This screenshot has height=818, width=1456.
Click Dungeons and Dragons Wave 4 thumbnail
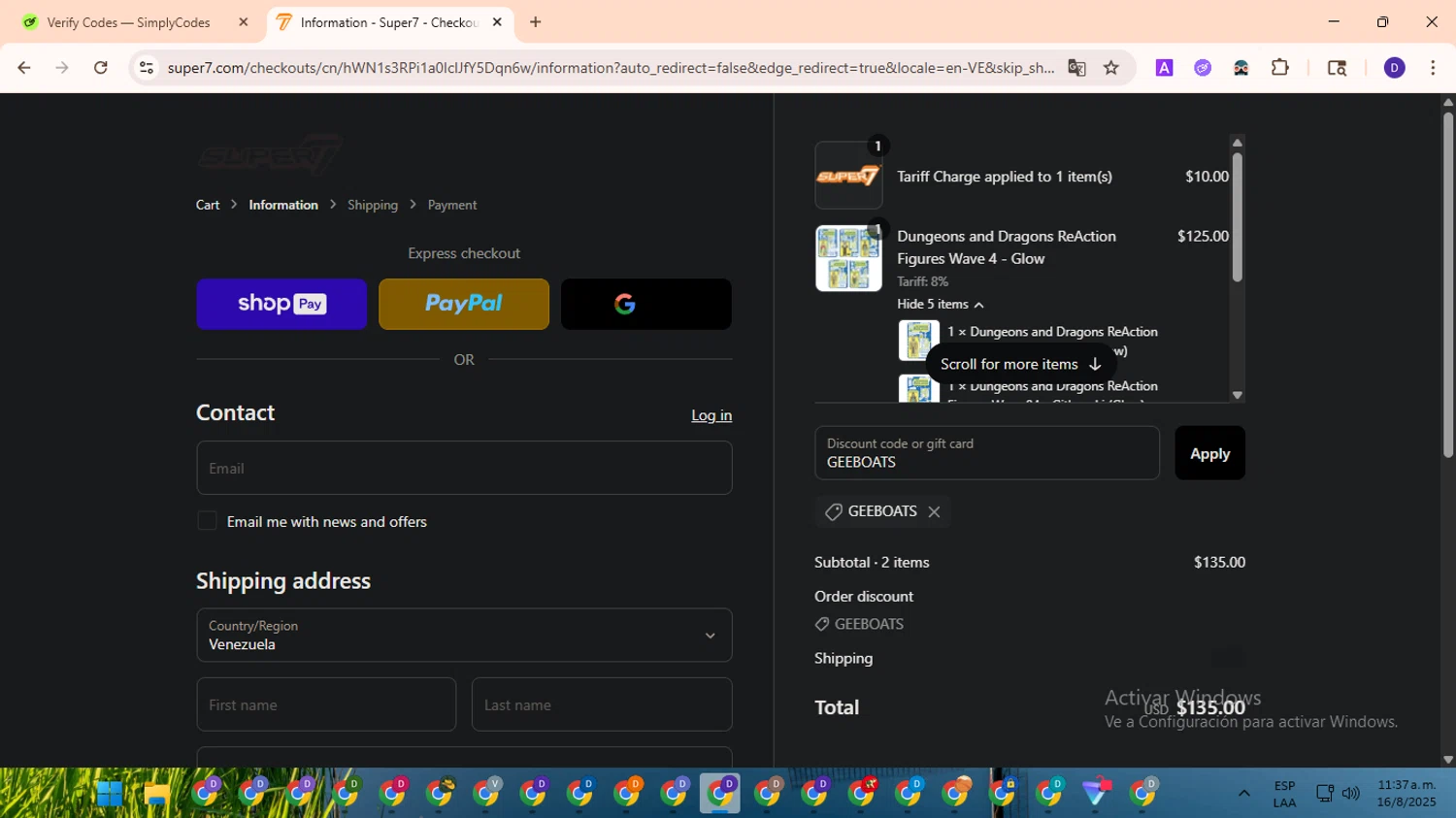coord(848,258)
